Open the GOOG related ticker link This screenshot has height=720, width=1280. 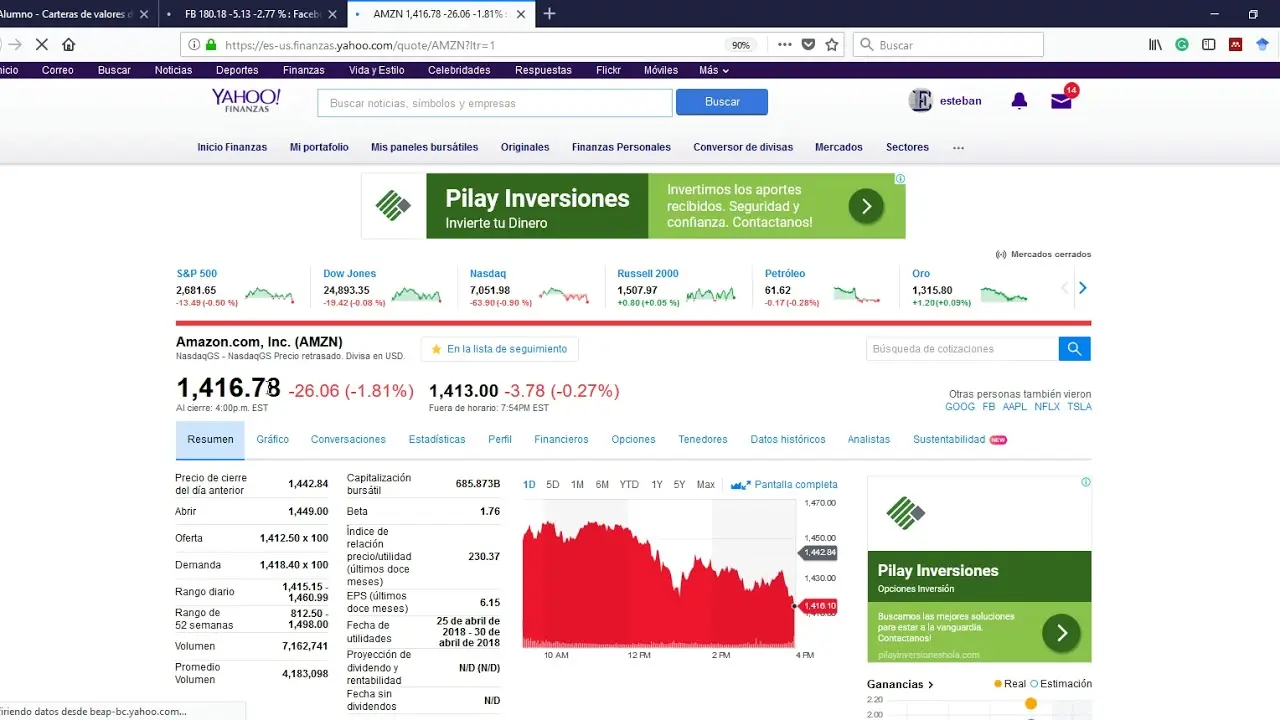960,407
